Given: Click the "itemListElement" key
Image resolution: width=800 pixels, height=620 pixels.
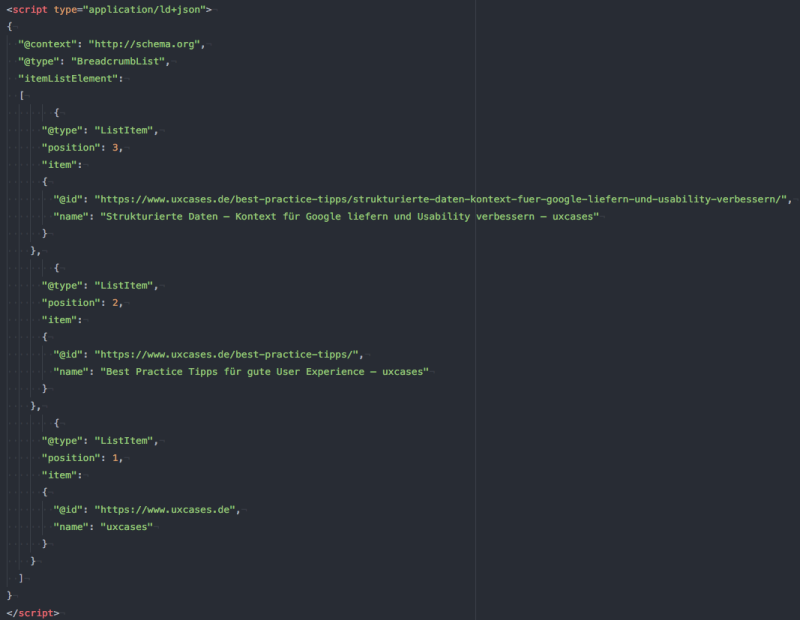Looking at the screenshot, I should click(68, 79).
